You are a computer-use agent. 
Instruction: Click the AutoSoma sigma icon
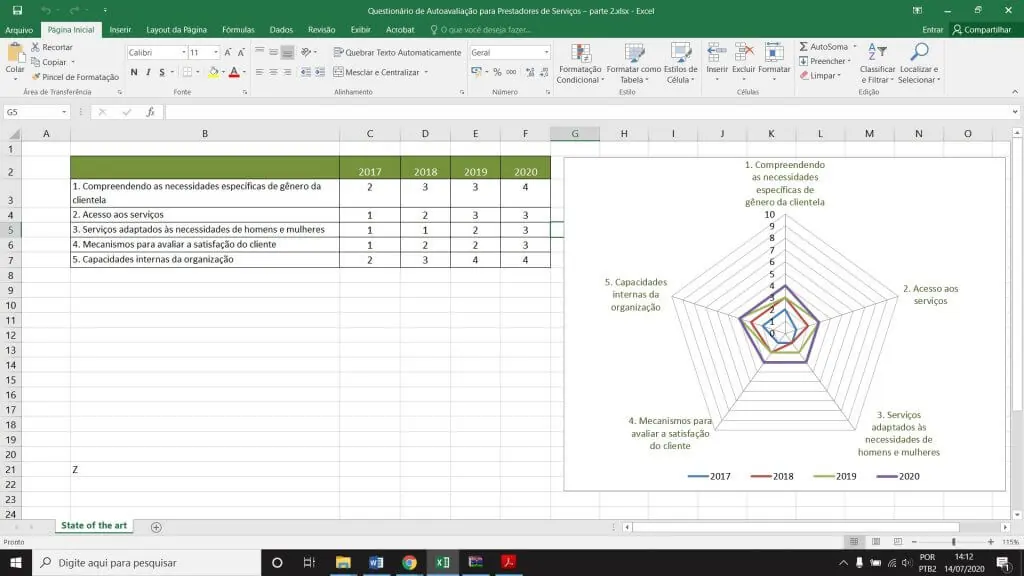(804, 47)
